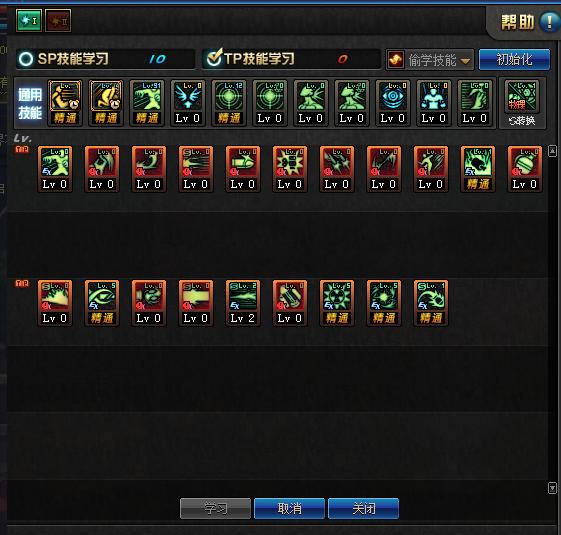Open 帮助 help info icon
Viewport: 561px width, 535px height.
(549, 22)
